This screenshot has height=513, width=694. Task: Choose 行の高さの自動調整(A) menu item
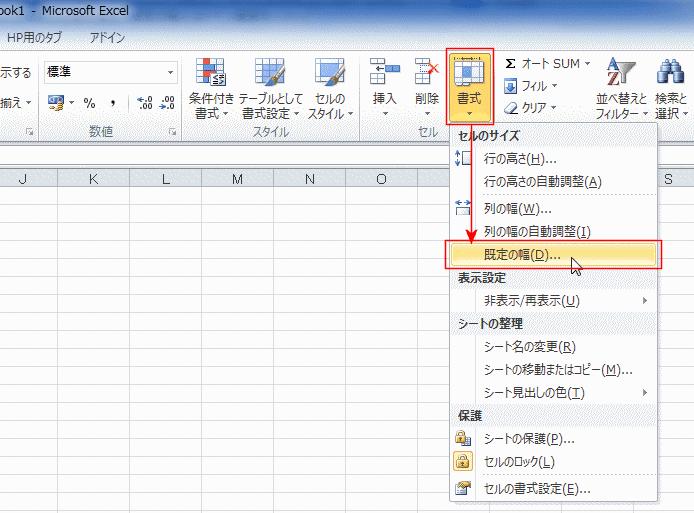[x=553, y=181]
